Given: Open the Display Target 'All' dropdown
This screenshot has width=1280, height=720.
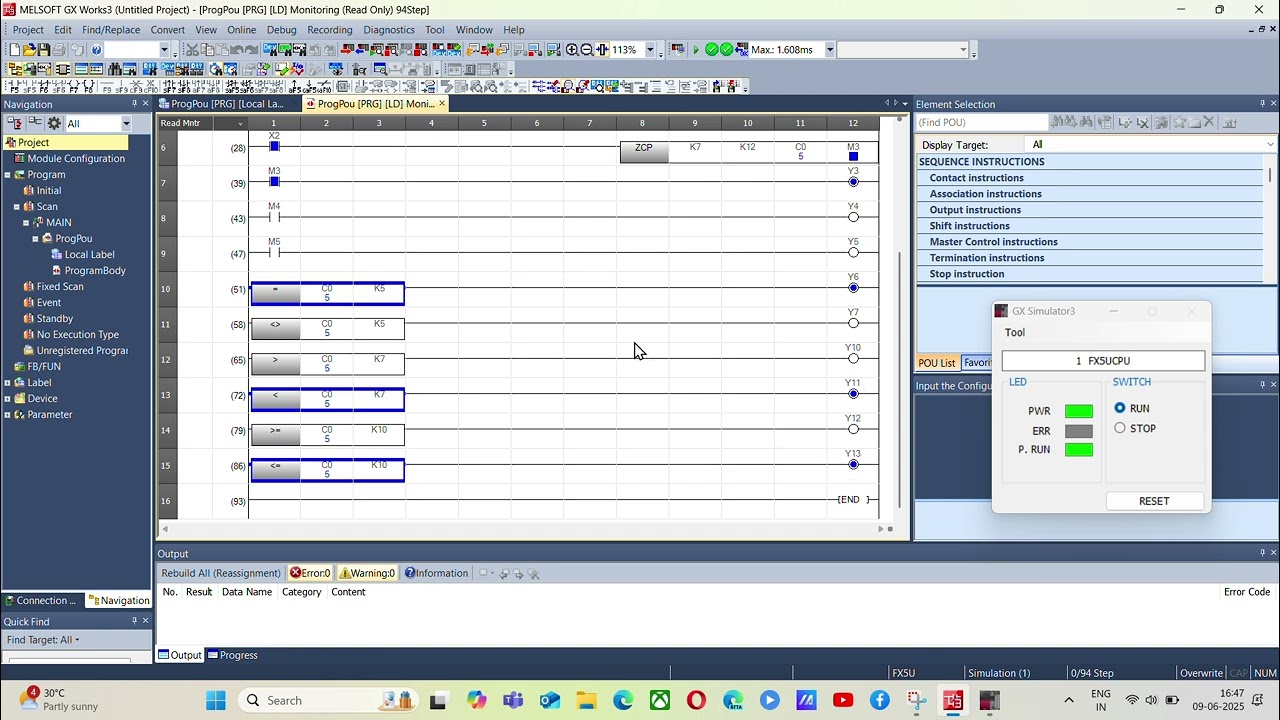Looking at the screenshot, I should tap(1271, 145).
